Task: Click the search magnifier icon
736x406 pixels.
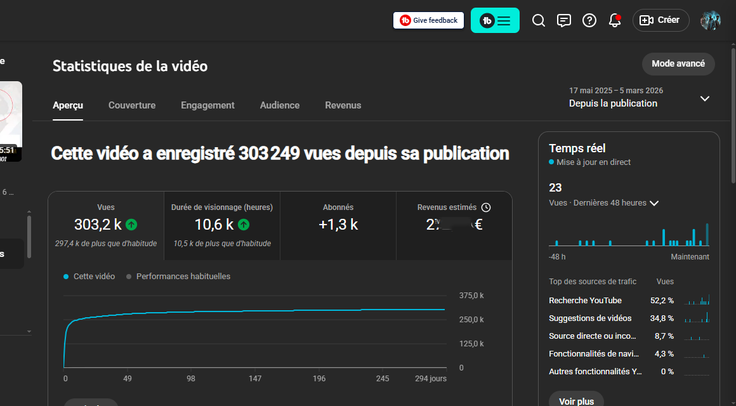Action: [x=538, y=20]
